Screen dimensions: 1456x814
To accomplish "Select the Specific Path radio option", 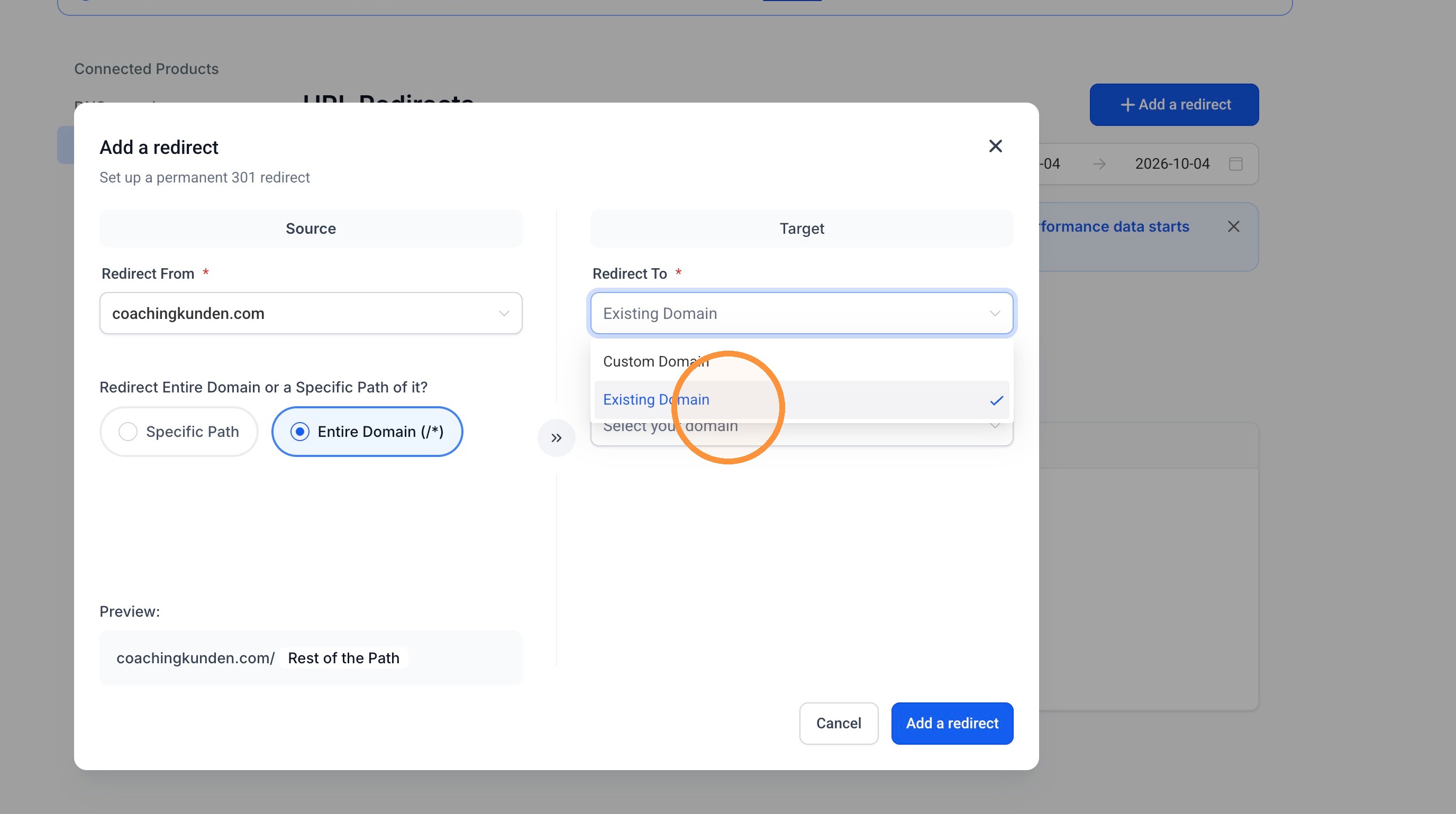I will click(179, 432).
